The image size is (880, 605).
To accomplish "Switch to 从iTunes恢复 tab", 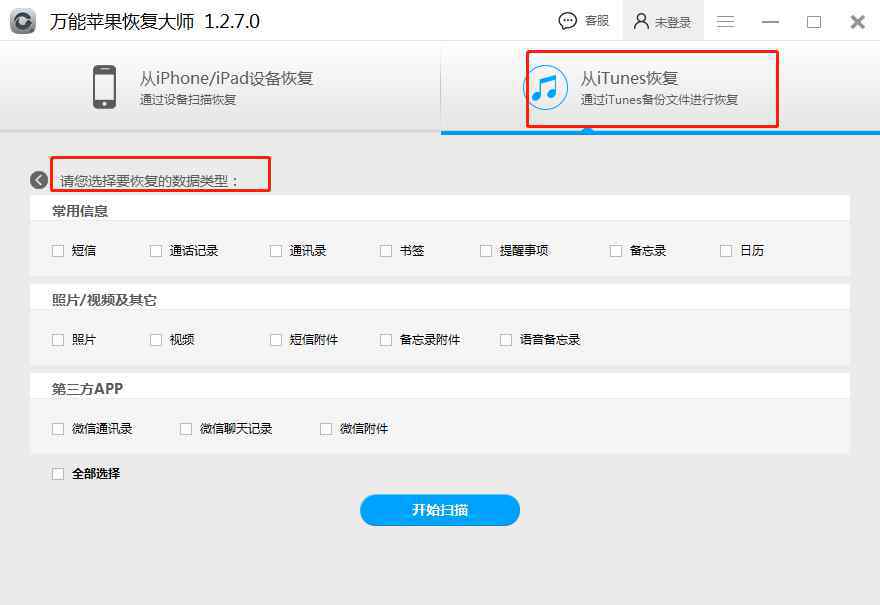I will (660, 87).
